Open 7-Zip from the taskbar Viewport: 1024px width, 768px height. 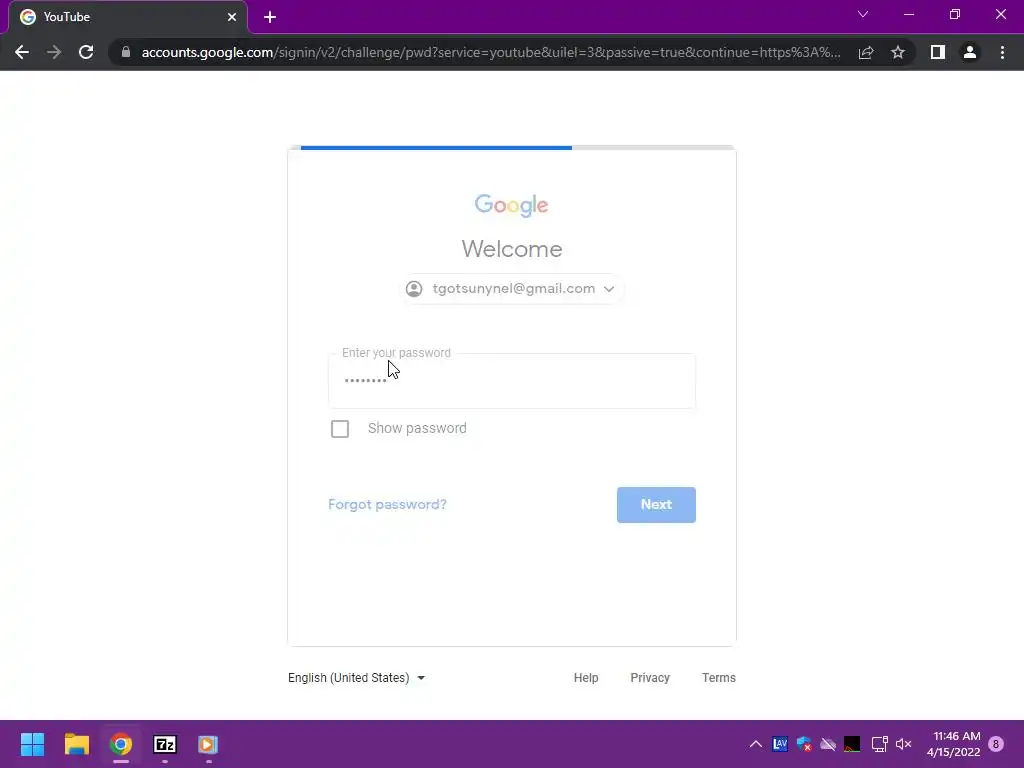click(x=165, y=744)
